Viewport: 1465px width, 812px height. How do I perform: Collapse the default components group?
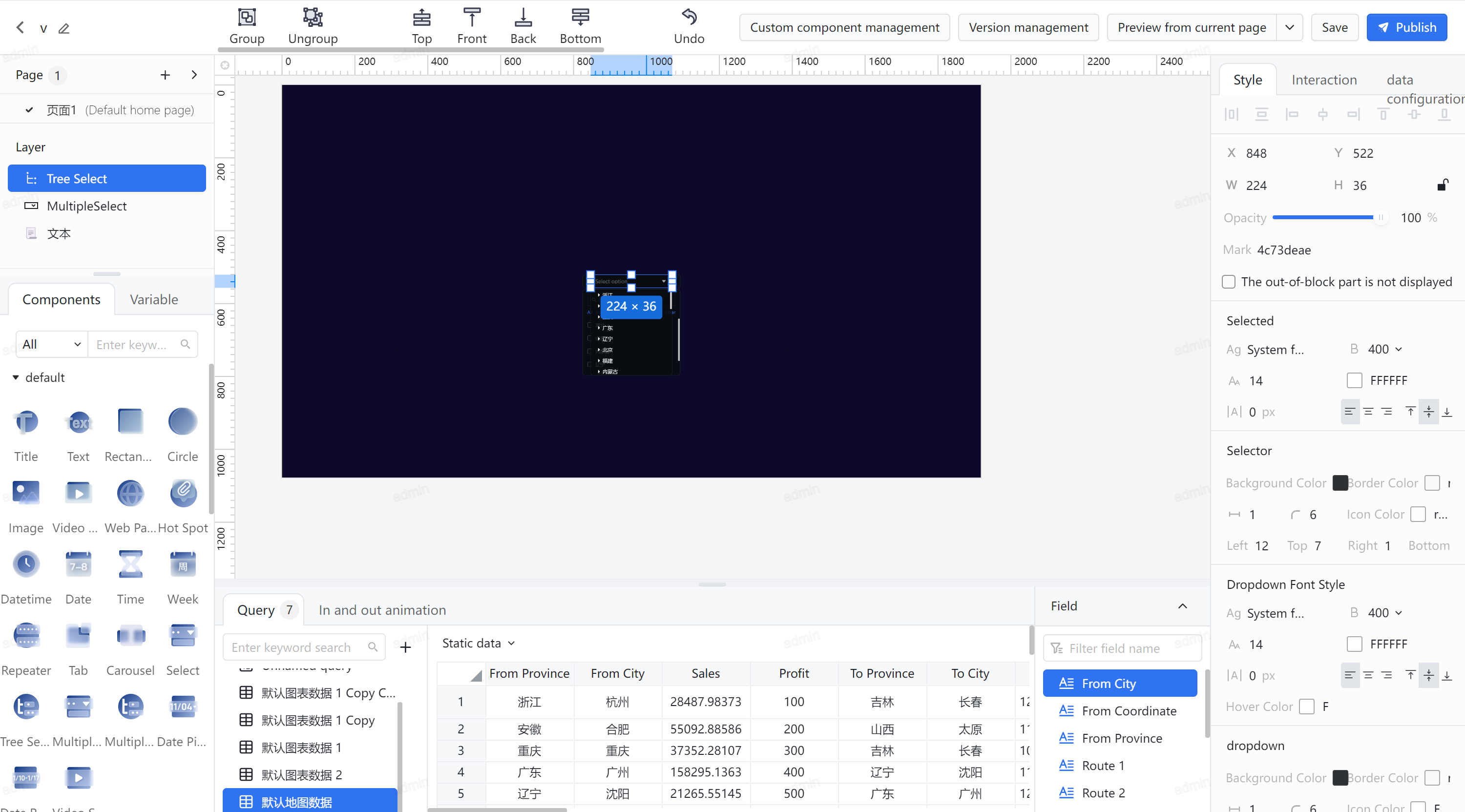[16, 377]
